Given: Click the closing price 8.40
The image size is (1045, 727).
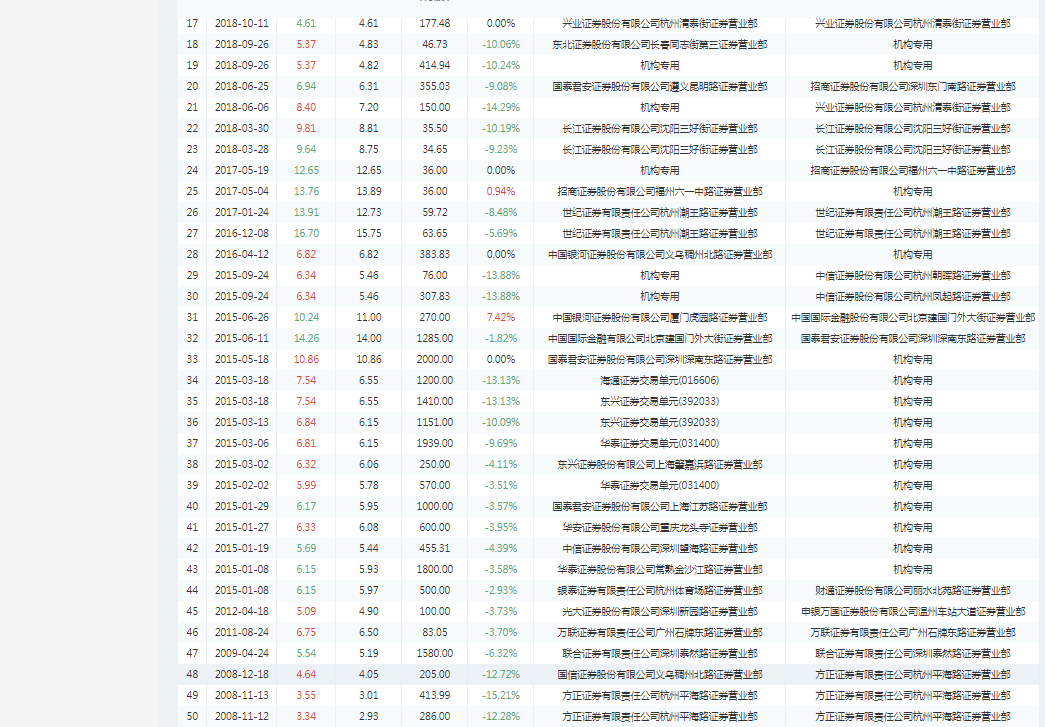Looking at the screenshot, I should click(306, 107).
